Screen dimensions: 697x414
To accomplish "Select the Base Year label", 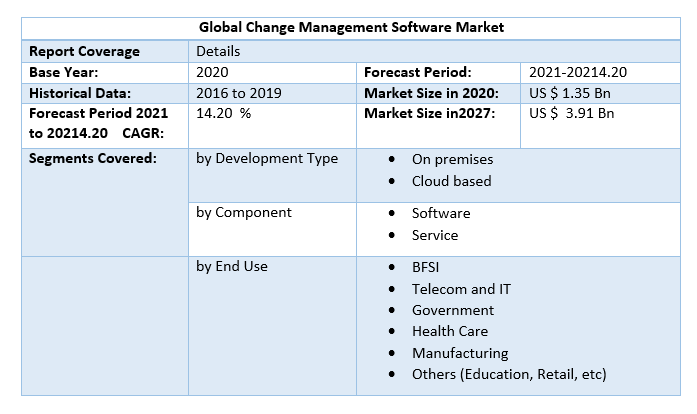I will point(64,72).
